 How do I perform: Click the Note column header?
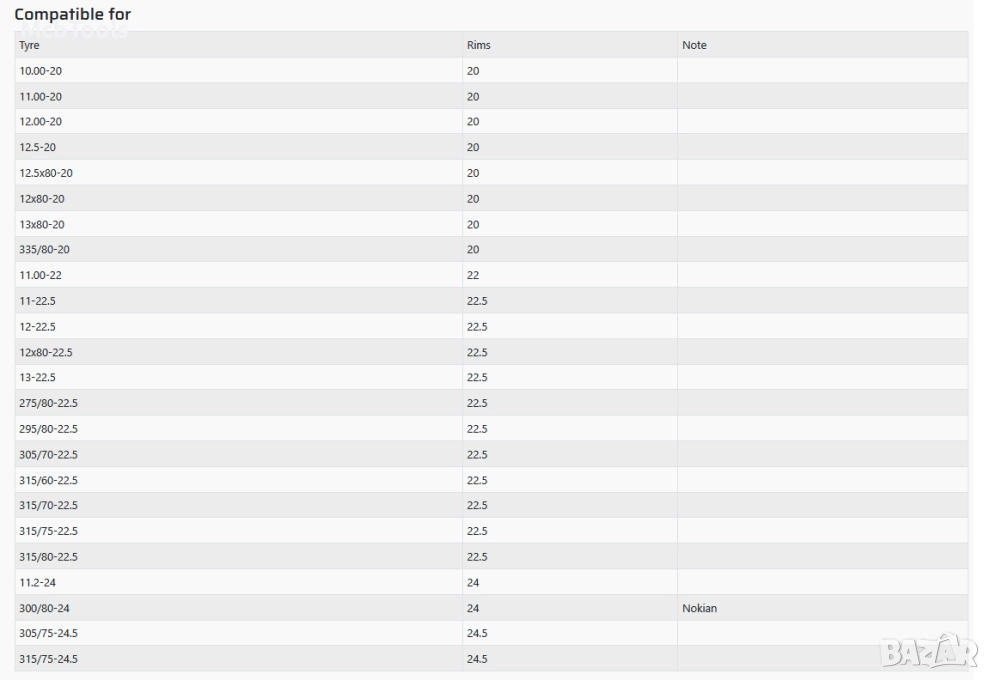point(694,45)
